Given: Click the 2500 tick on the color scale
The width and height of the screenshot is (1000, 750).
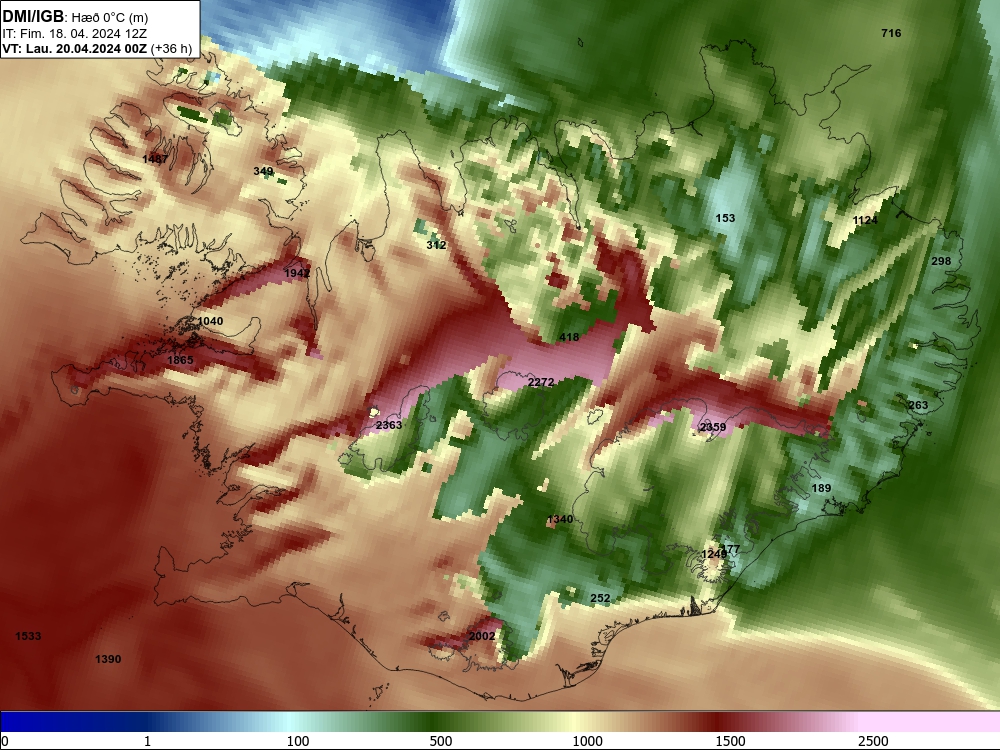Looking at the screenshot, I should coord(873,741).
